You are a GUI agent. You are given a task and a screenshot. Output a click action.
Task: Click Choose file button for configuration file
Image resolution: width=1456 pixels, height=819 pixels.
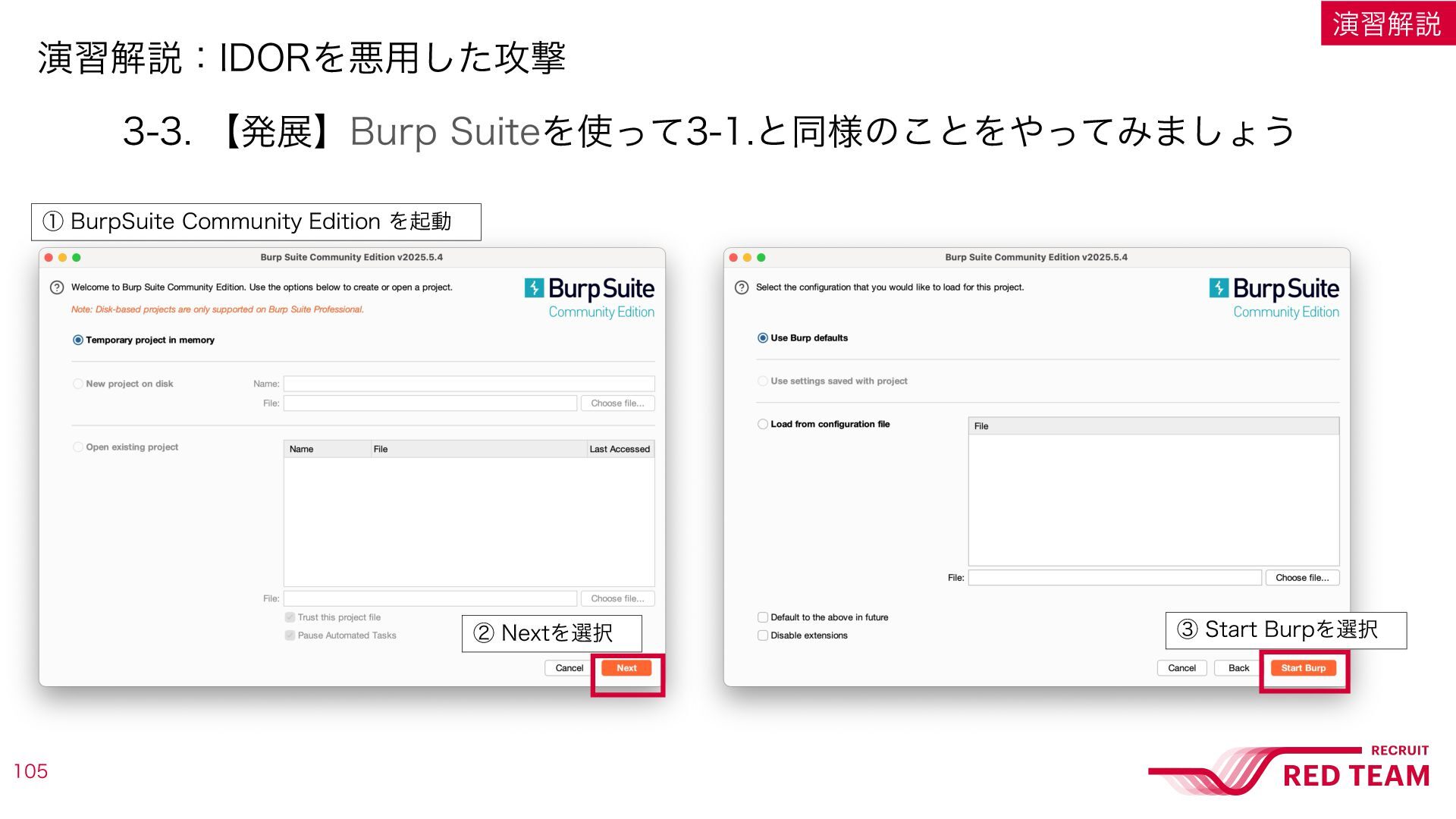1302,578
